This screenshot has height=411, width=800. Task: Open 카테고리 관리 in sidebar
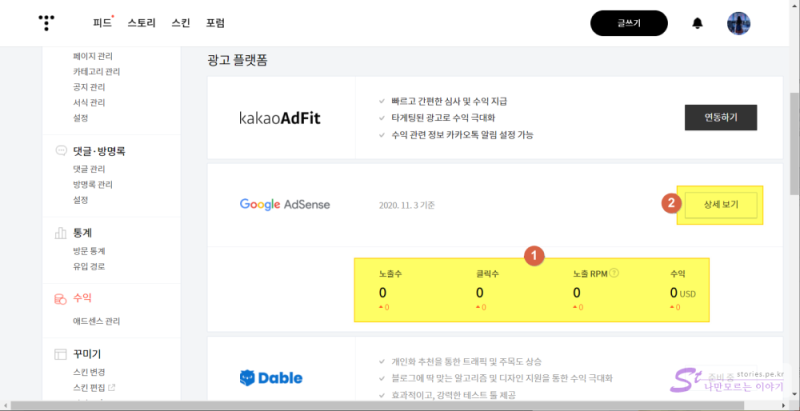(96, 71)
